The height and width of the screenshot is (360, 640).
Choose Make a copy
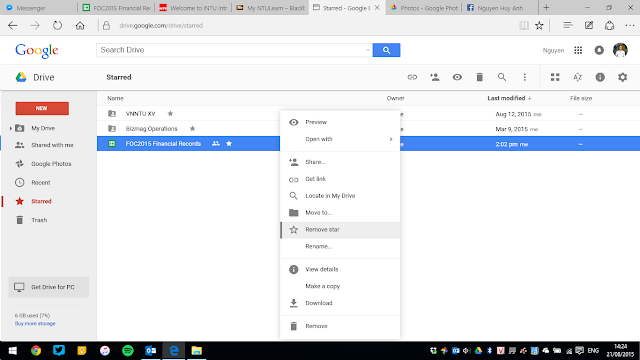pos(340,286)
